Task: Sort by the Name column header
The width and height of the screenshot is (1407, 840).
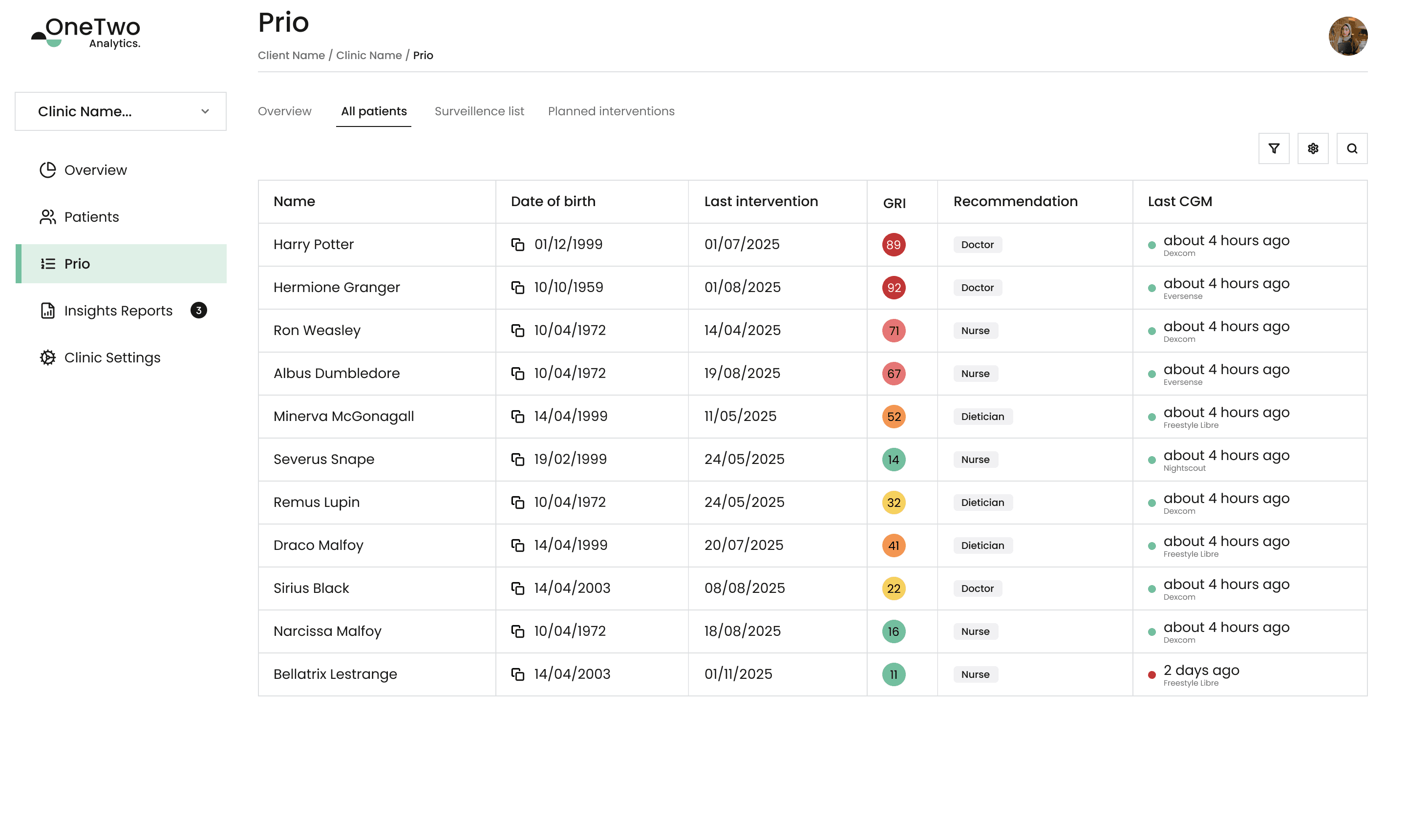Action: click(294, 202)
